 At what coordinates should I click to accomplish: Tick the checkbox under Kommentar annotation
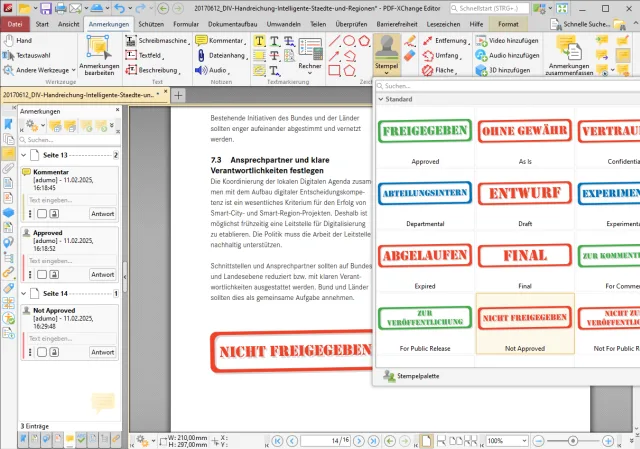coord(40,213)
